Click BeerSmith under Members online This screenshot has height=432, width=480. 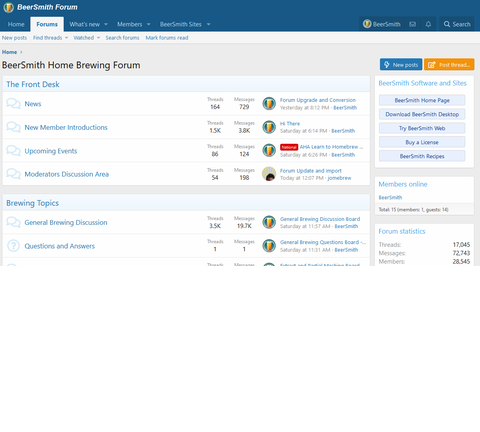click(390, 198)
